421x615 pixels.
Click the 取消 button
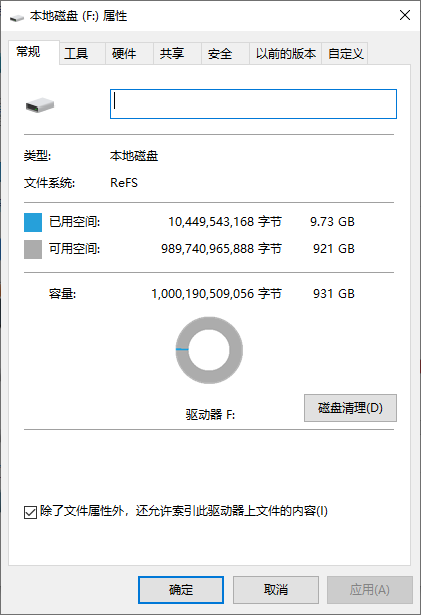tap(276, 590)
